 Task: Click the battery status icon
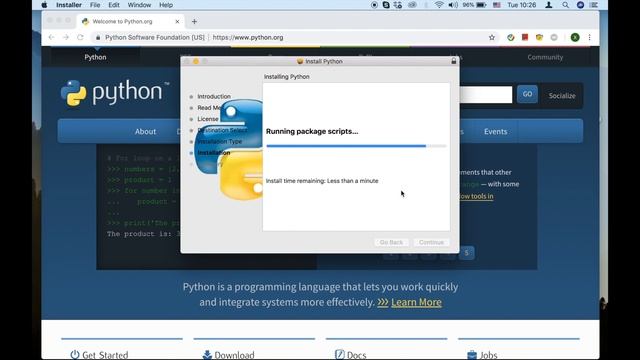[482, 5]
